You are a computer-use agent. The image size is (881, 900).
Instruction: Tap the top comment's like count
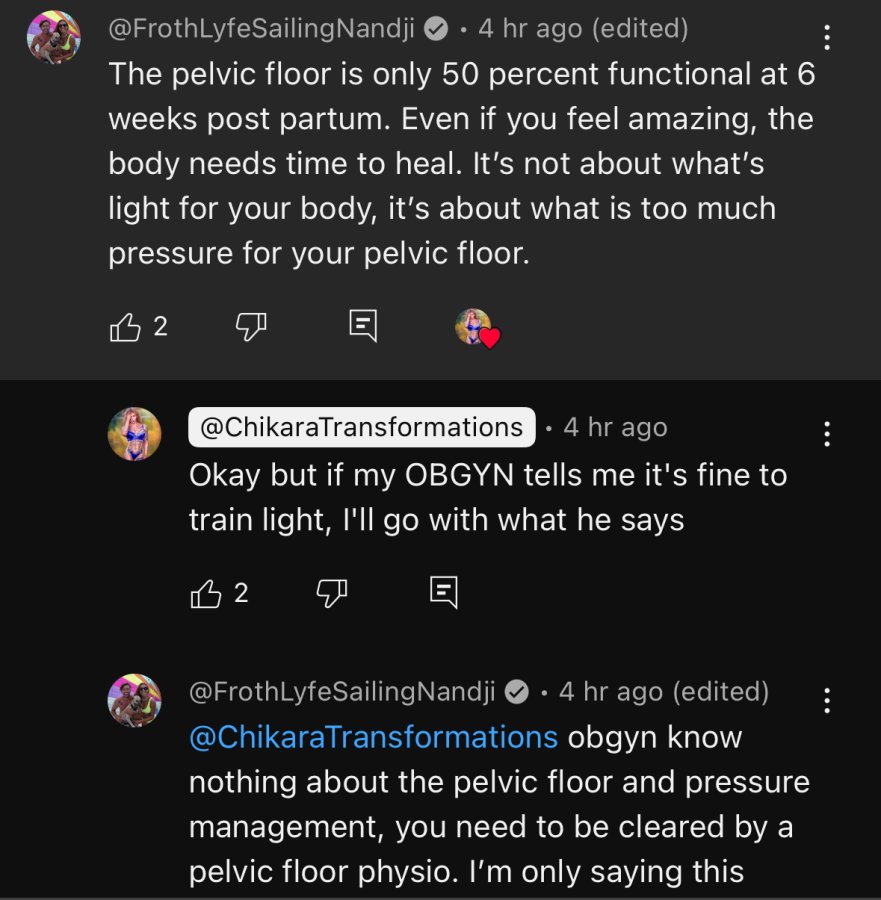click(161, 327)
